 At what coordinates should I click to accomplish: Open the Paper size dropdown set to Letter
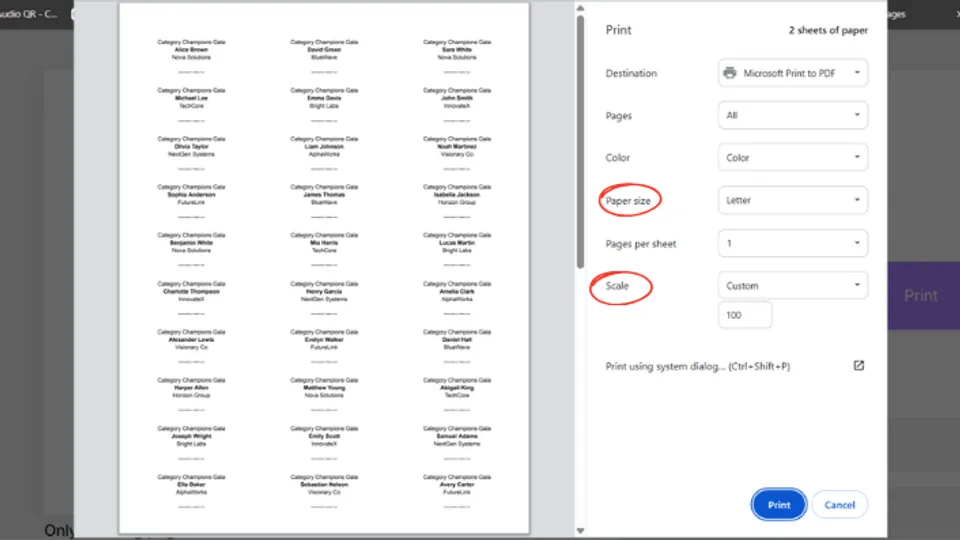(x=793, y=200)
